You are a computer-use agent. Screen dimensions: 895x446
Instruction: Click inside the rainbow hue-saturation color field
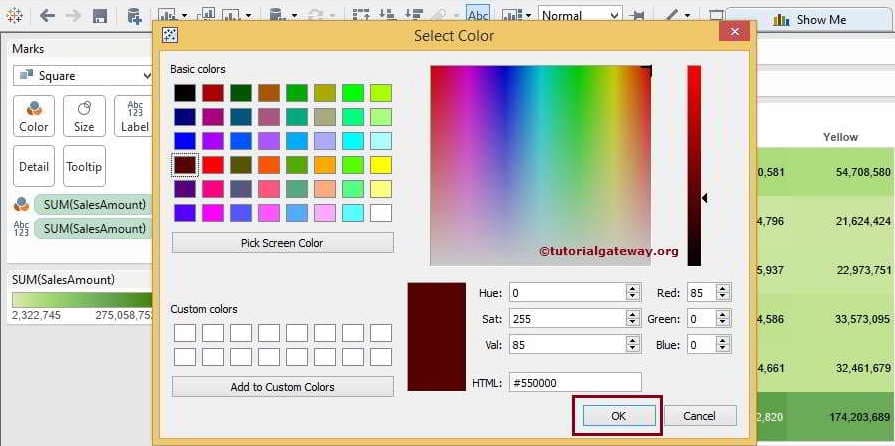[541, 165]
